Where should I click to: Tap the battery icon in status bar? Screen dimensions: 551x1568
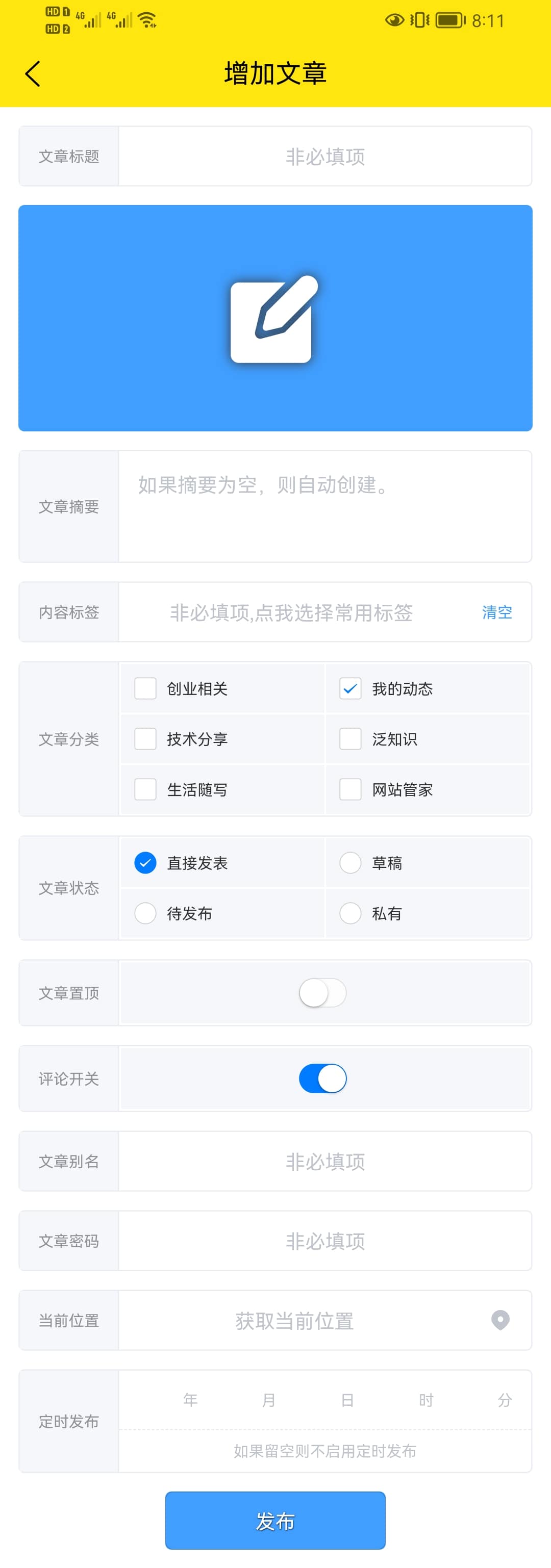click(449, 20)
